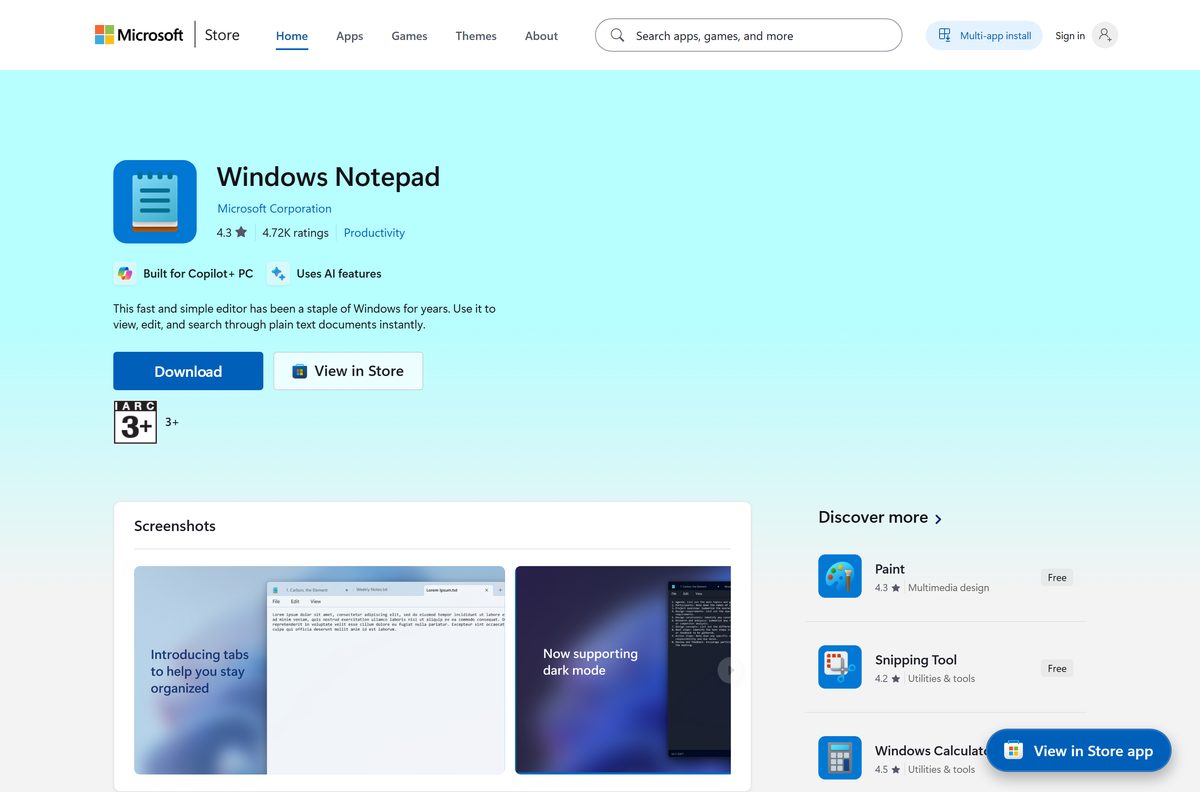Click the Sign in link
Viewport: 1200px width, 792px height.
click(1070, 36)
